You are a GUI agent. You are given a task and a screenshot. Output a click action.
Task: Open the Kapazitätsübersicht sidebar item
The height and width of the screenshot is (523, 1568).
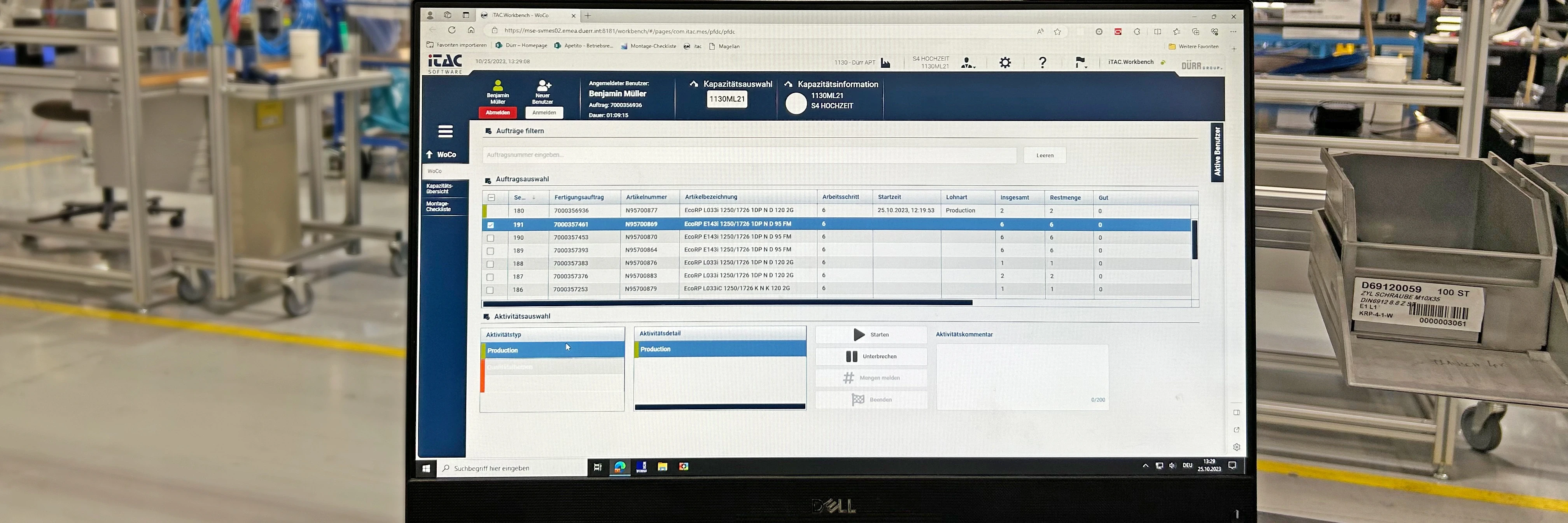439,189
